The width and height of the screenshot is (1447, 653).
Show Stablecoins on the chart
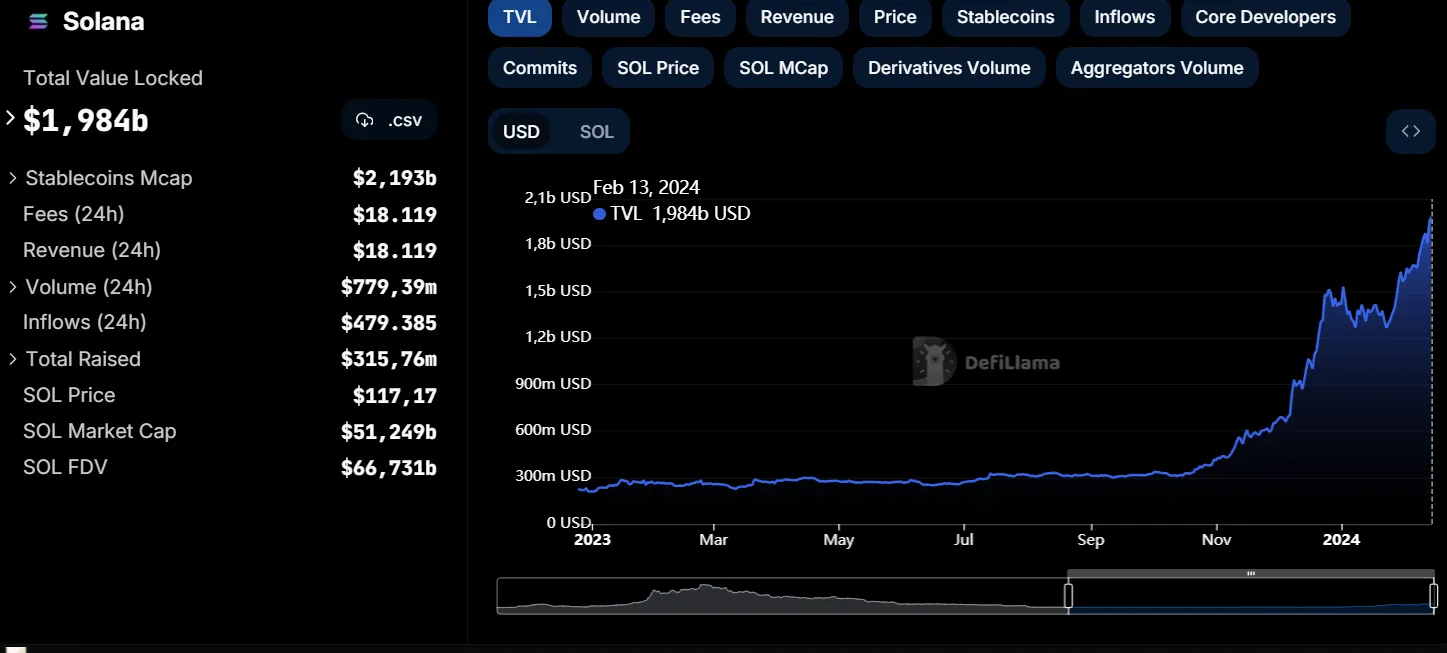(1005, 17)
